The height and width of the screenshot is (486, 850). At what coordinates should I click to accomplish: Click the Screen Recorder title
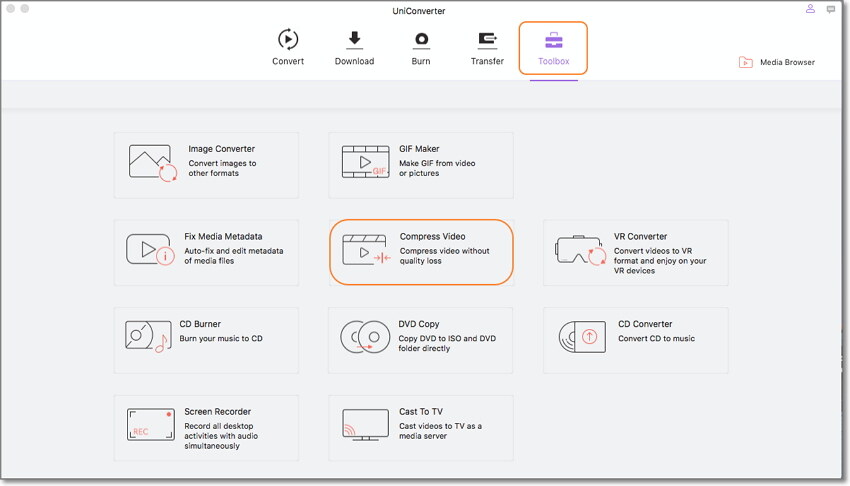click(217, 412)
